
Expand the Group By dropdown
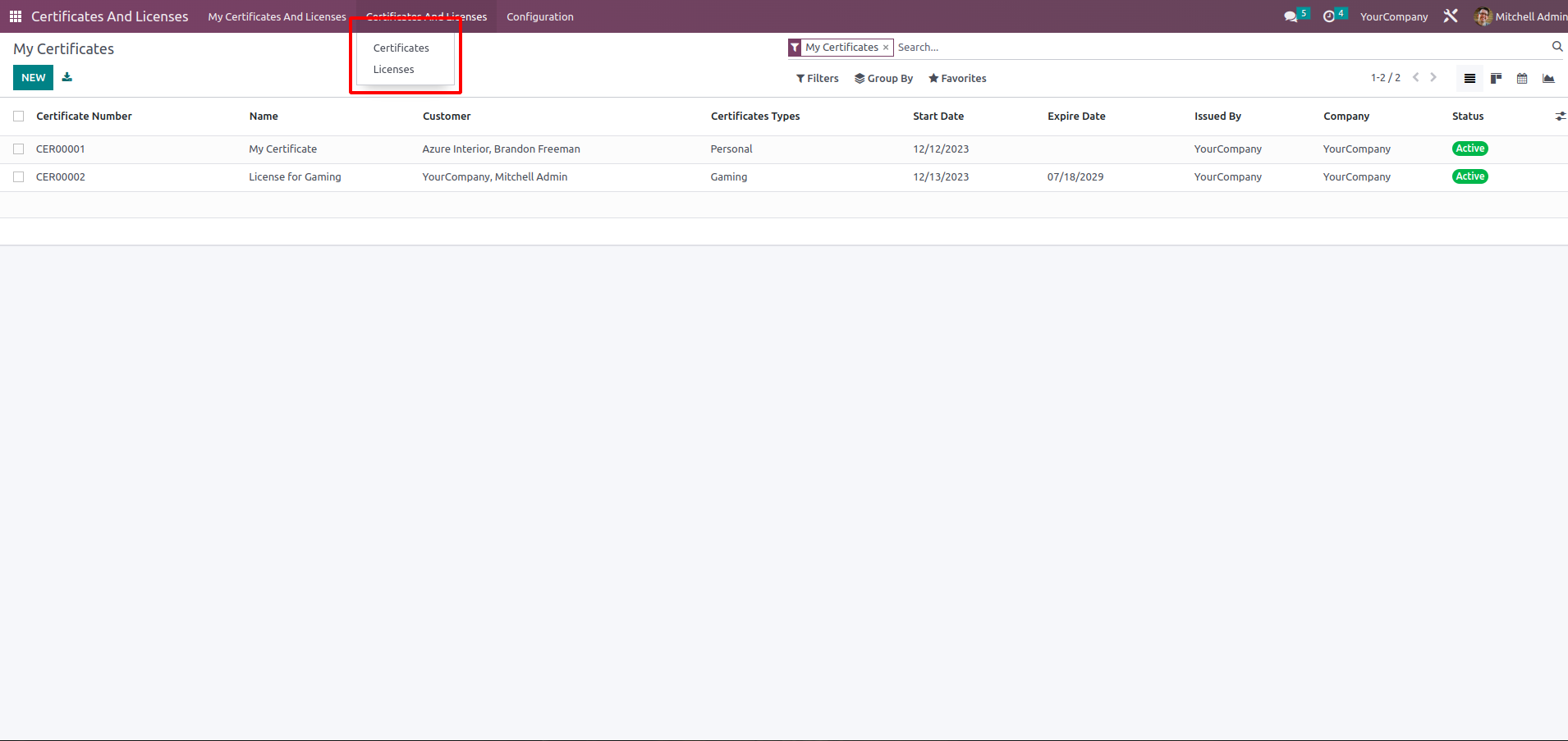point(883,79)
